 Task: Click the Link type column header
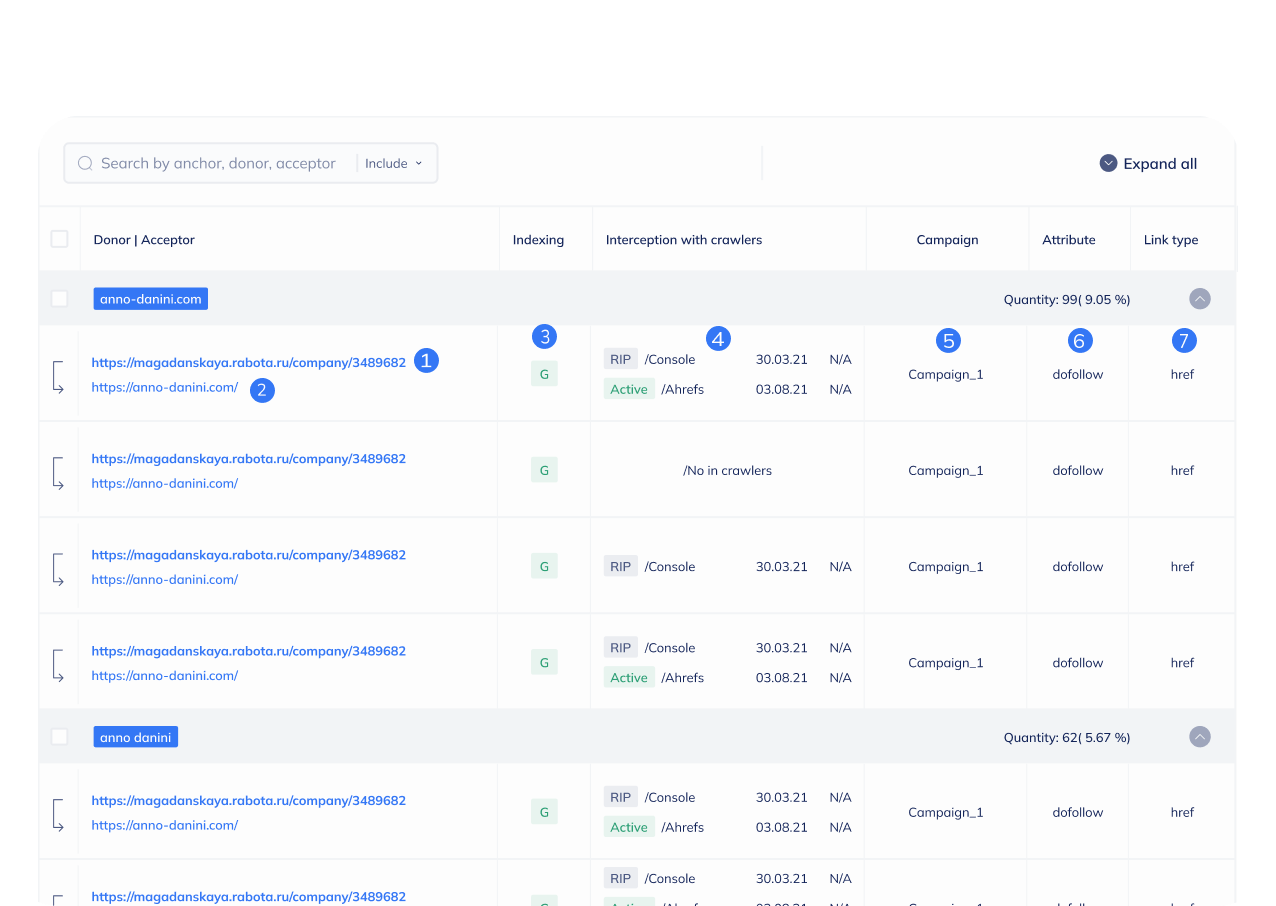pyautogui.click(x=1171, y=240)
